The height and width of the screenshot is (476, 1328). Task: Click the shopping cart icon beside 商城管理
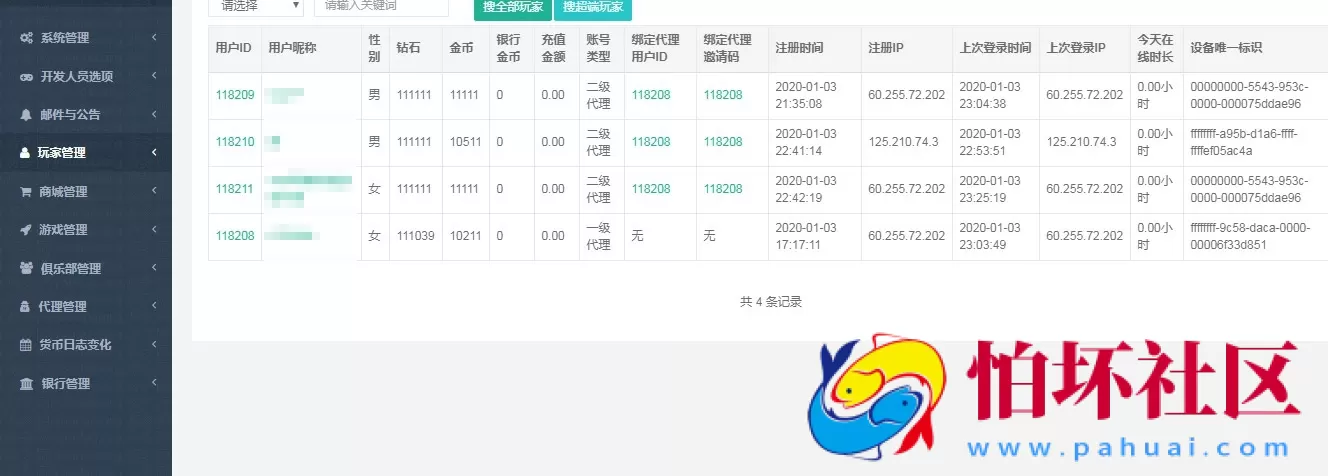(x=27, y=192)
